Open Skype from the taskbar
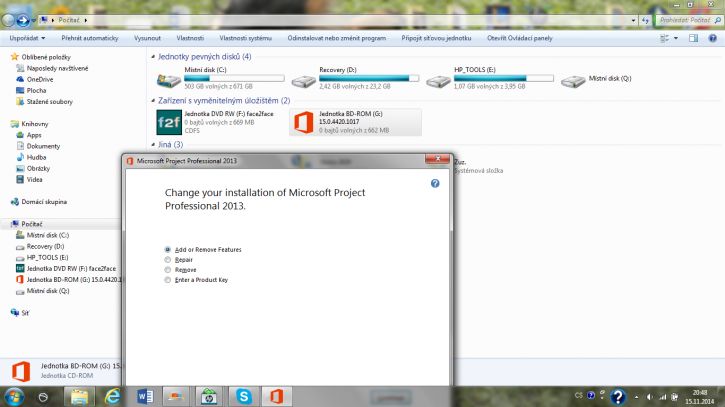 tap(244, 396)
